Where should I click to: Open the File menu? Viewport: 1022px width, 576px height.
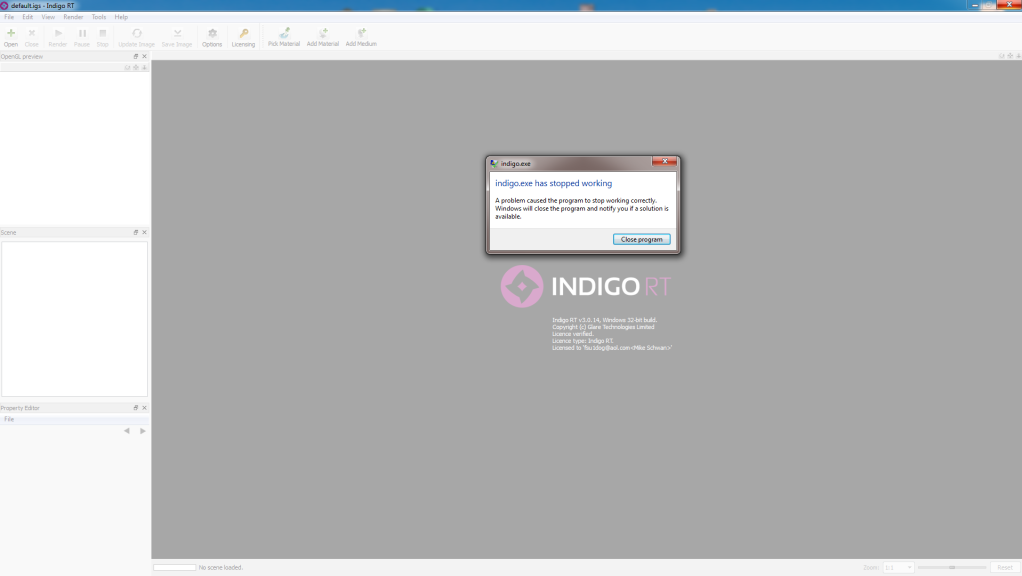9,17
